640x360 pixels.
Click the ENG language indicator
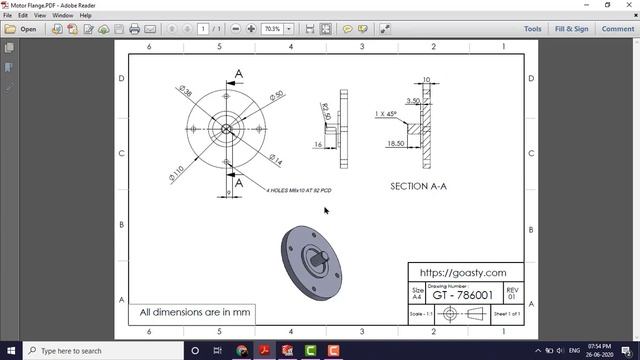pos(574,351)
